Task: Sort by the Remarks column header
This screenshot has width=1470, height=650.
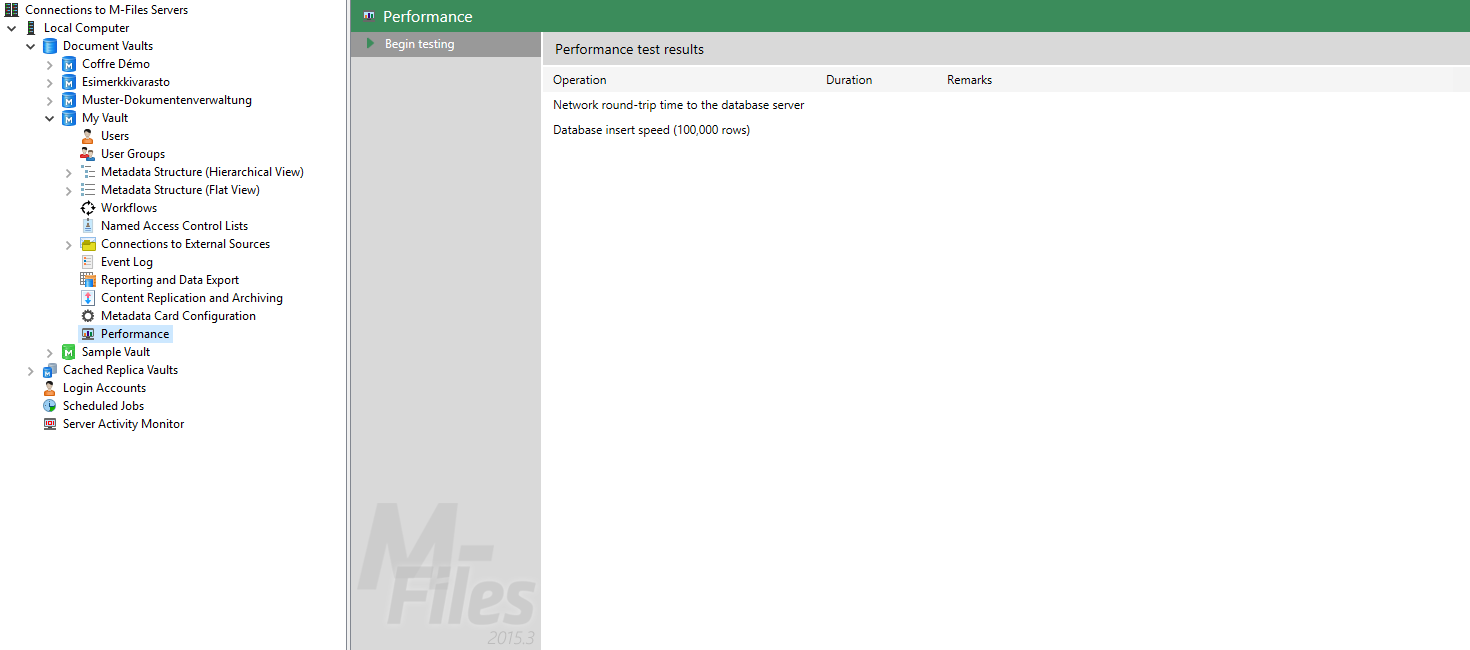Action: tap(970, 80)
